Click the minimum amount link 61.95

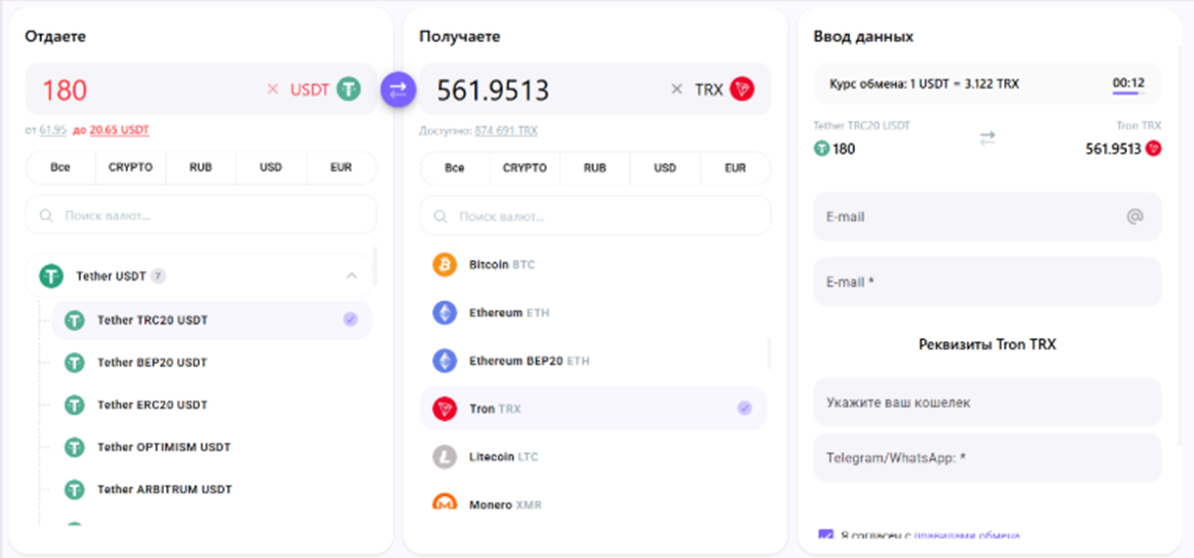click(53, 131)
